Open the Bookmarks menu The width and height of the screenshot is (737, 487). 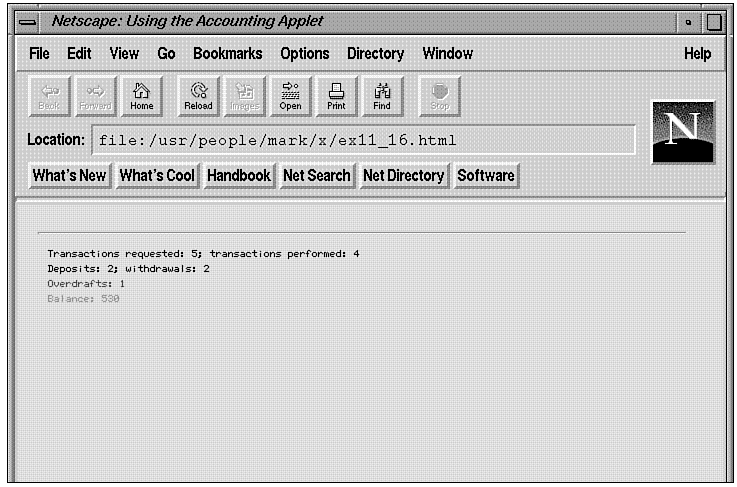(x=227, y=54)
